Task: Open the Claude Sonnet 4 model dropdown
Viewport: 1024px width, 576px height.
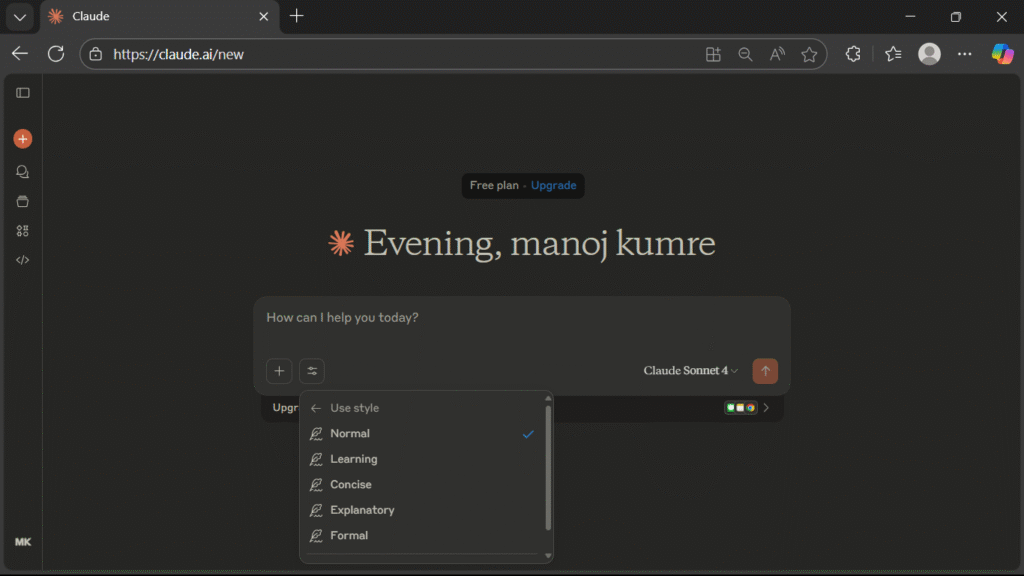Action: (x=690, y=370)
